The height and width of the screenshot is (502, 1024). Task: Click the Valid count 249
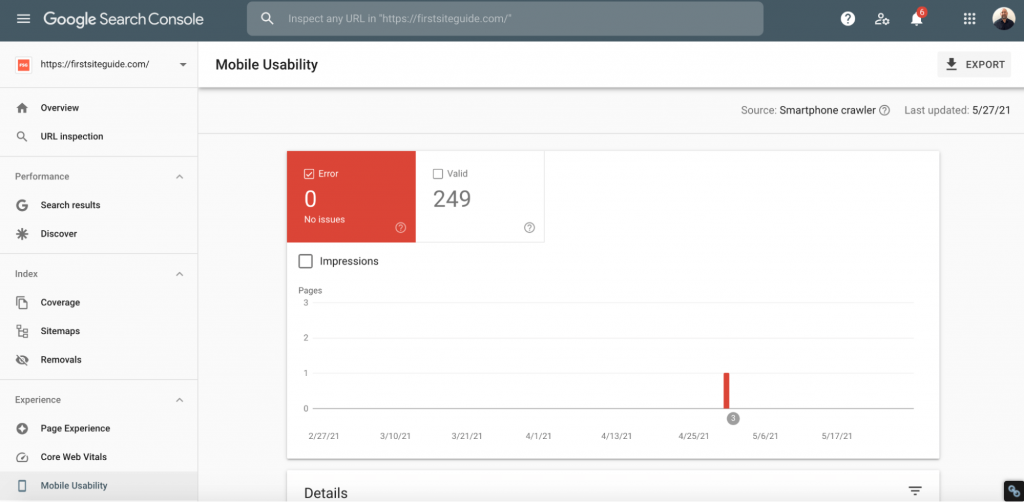click(x=452, y=198)
